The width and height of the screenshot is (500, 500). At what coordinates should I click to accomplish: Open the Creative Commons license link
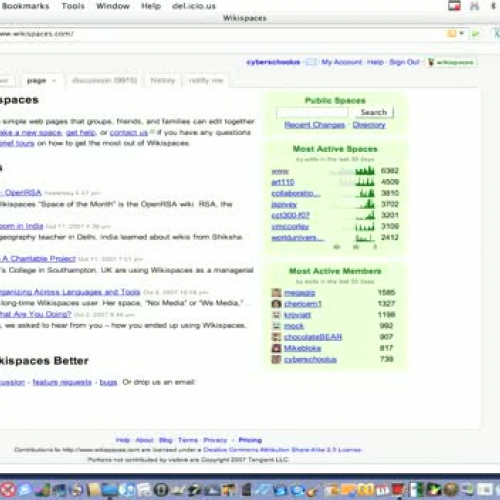coord(282,450)
